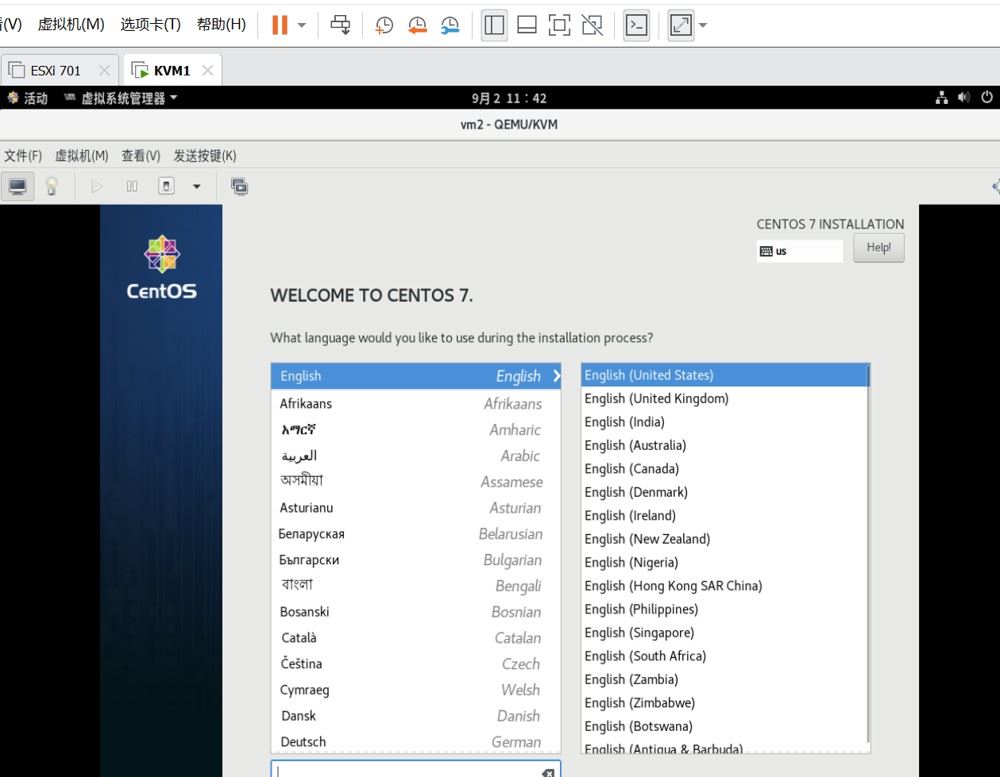Open the 发送按键(K) menu in vm2 window
1000x777 pixels.
click(x=205, y=156)
